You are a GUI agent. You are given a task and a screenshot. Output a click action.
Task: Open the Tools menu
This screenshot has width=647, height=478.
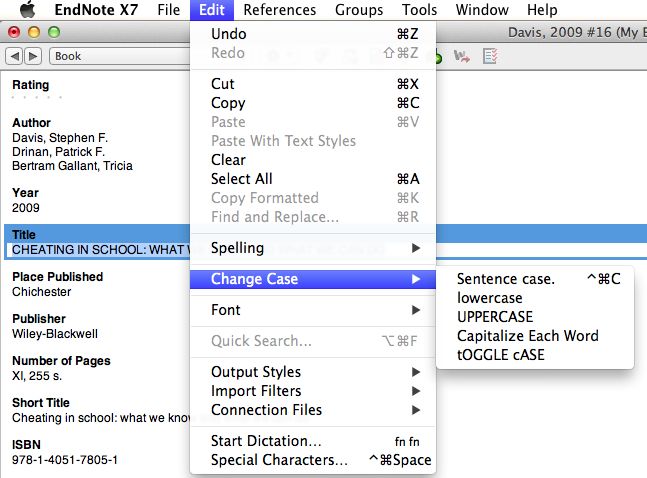(419, 9)
